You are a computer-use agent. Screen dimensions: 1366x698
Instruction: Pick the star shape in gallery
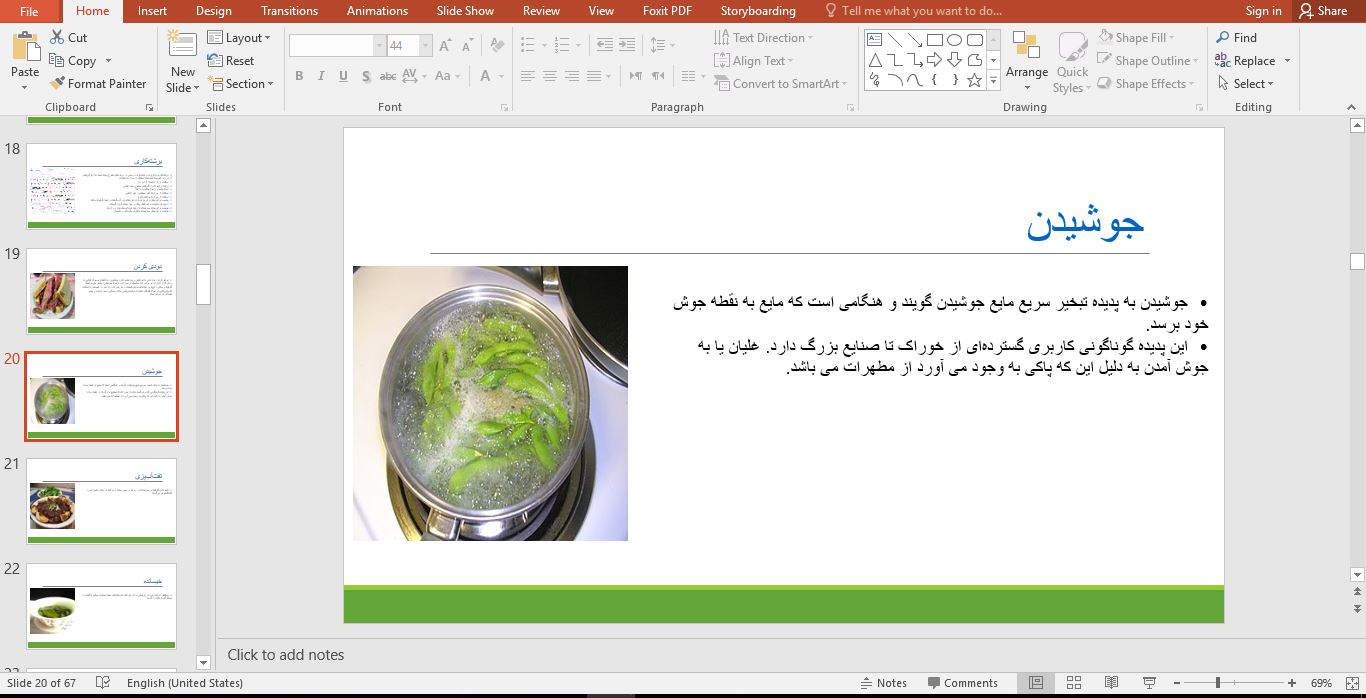click(x=974, y=81)
